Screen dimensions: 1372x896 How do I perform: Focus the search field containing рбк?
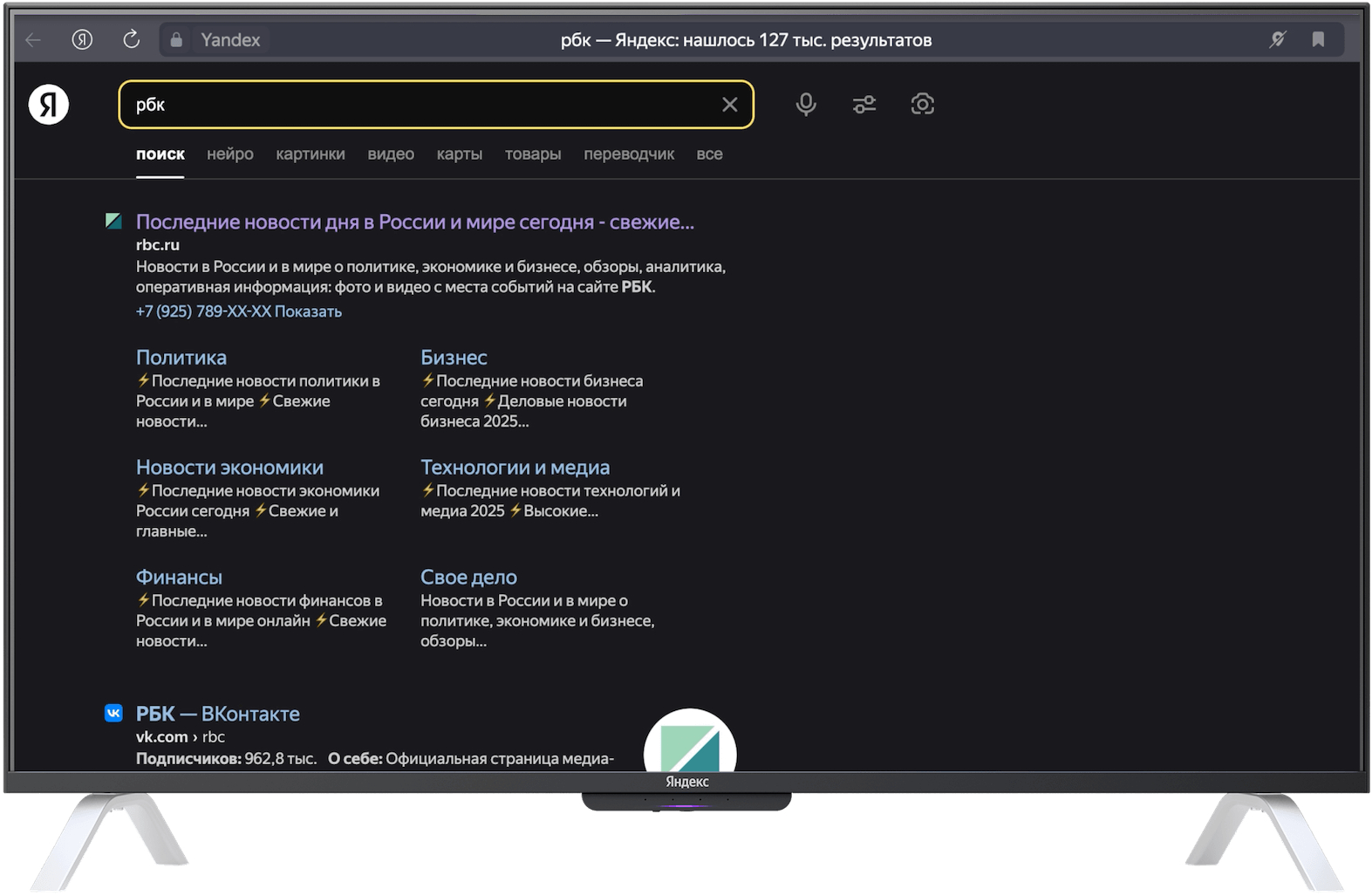coord(436,105)
